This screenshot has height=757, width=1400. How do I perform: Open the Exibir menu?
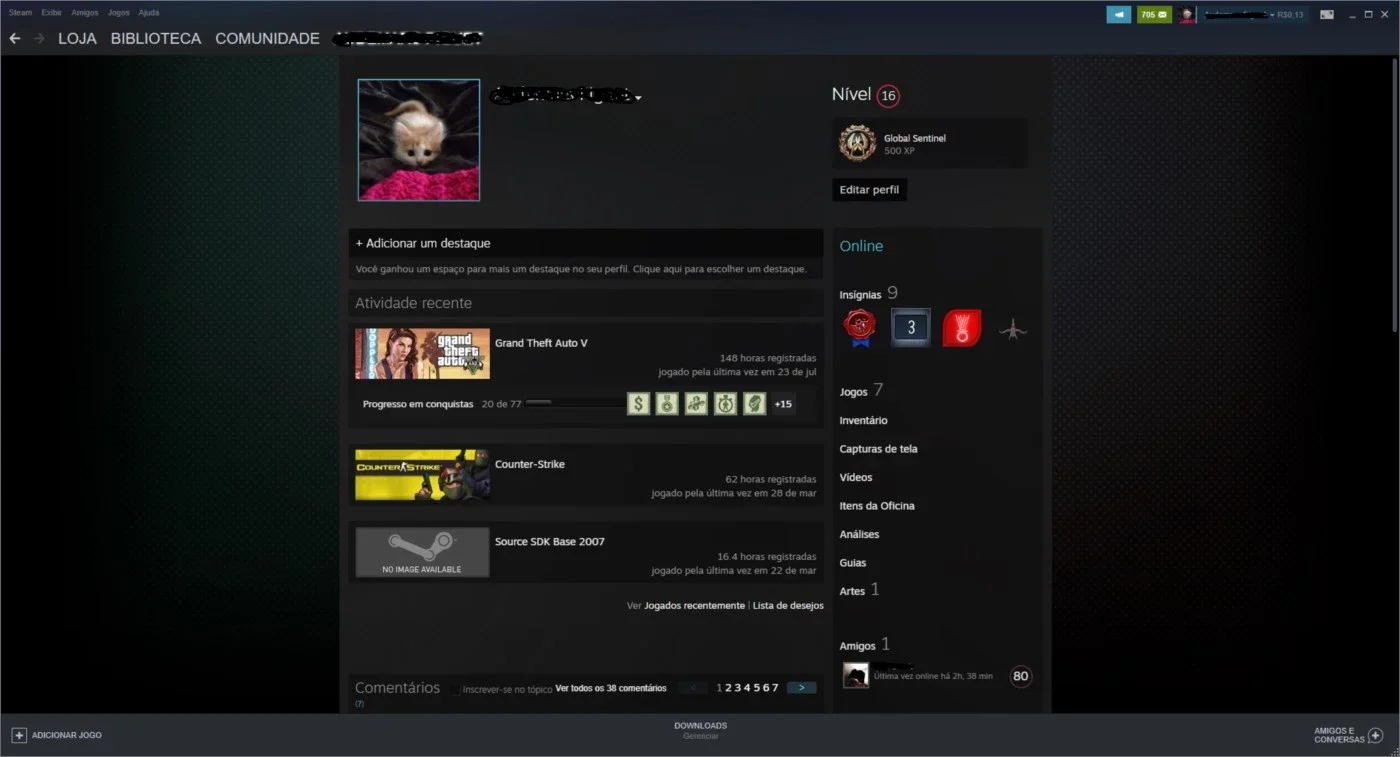coord(52,13)
